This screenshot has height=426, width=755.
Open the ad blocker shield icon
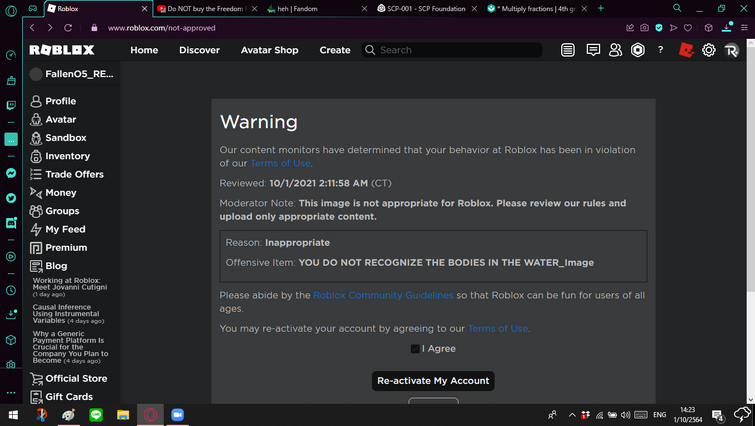pyautogui.click(x=659, y=28)
